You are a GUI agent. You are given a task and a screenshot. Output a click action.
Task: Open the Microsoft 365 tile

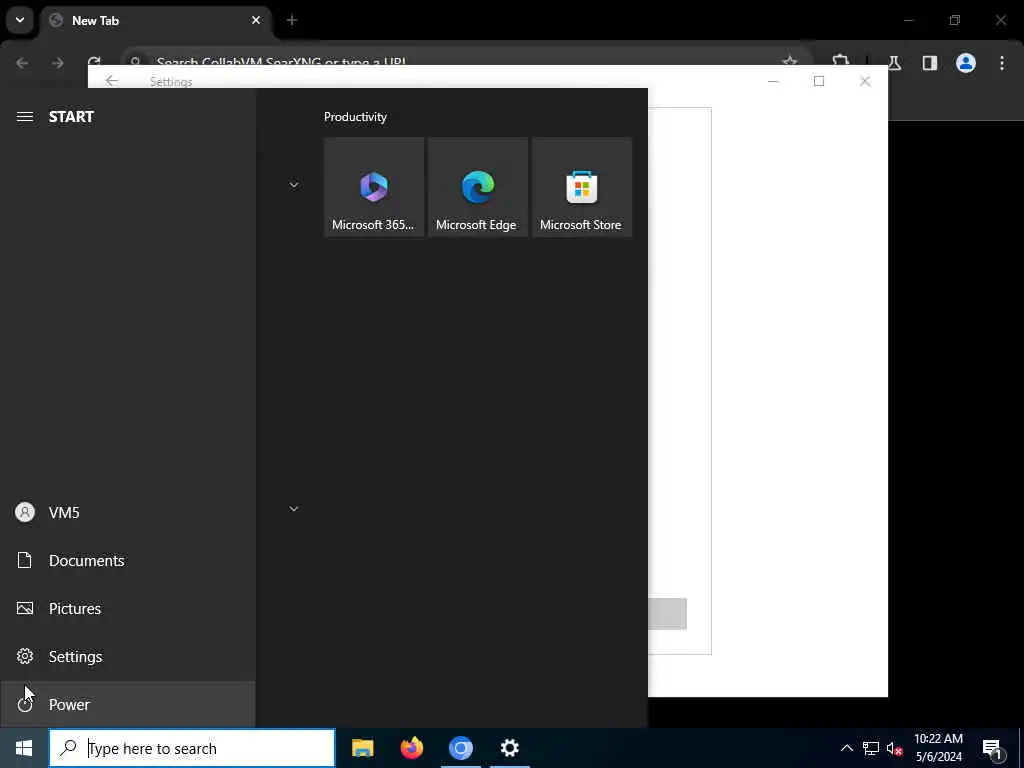click(374, 187)
